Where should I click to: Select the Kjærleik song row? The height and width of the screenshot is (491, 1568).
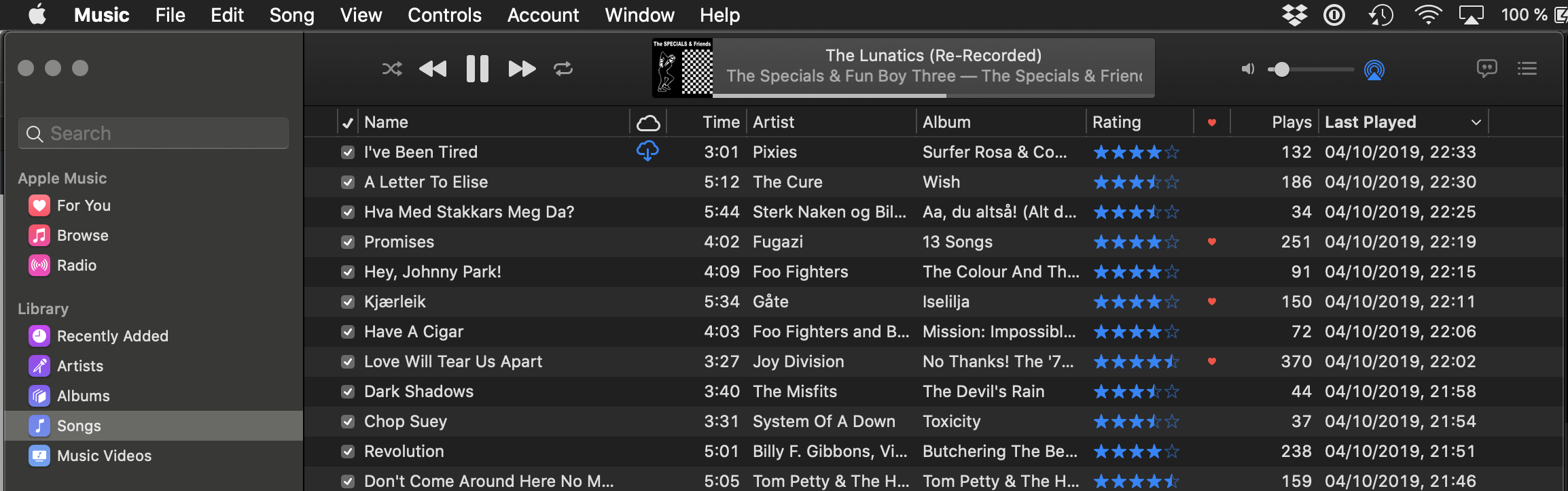point(933,302)
